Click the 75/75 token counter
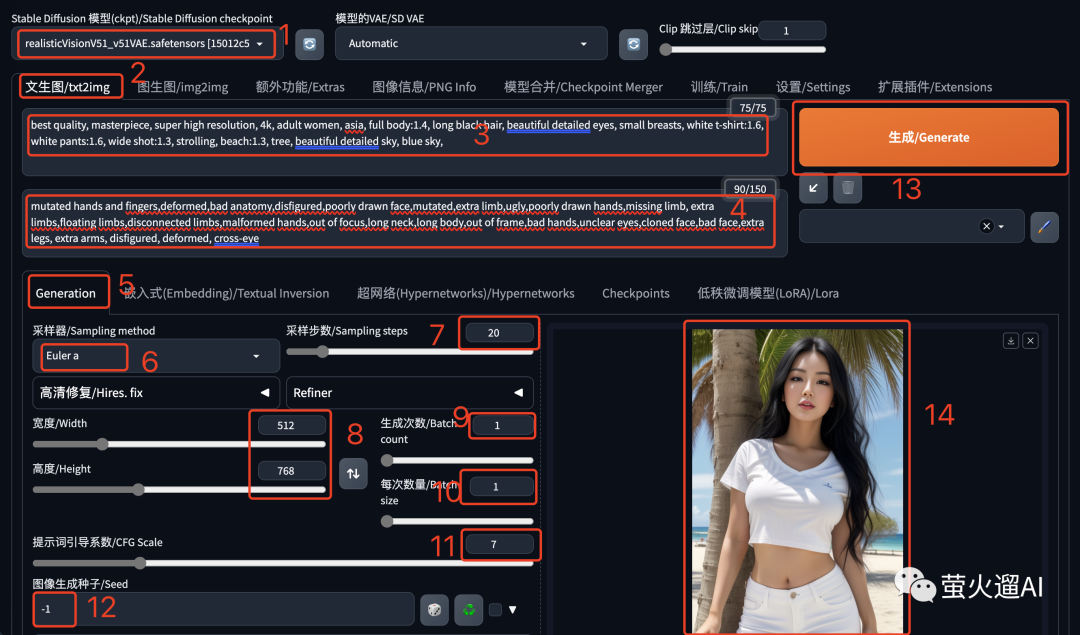Screen dimensions: 1080x635 (x=753, y=107)
